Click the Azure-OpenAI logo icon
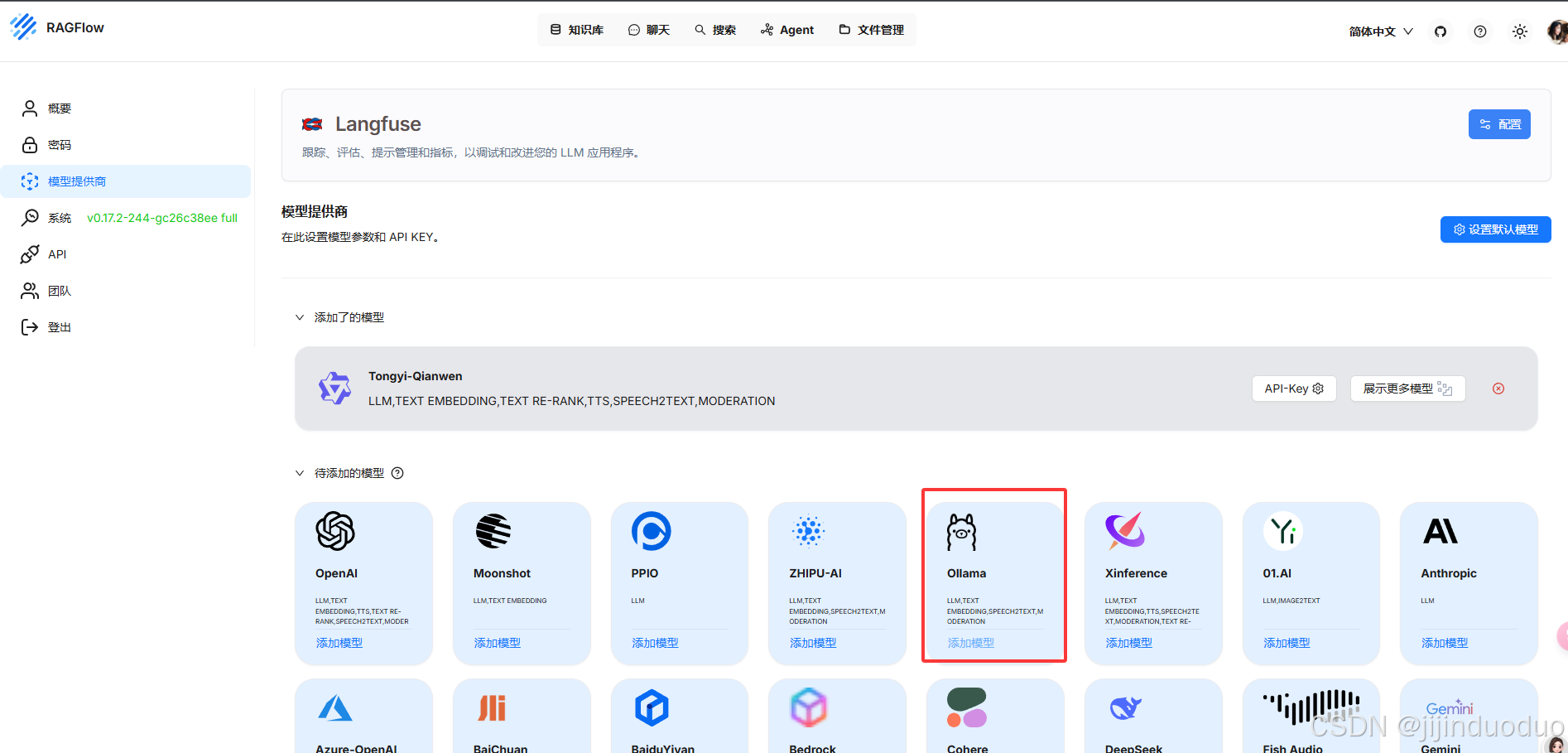The height and width of the screenshot is (753, 1568). [335, 708]
